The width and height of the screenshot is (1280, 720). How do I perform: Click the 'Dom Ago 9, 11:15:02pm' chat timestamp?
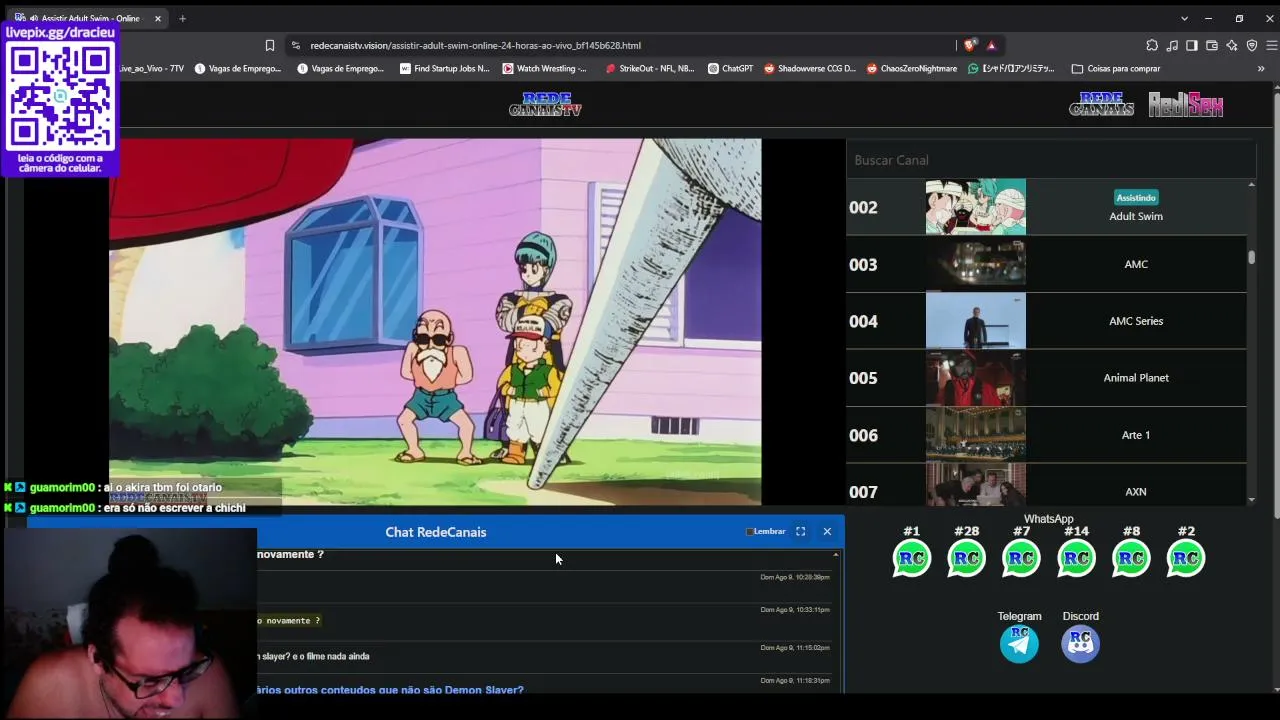[x=795, y=647]
